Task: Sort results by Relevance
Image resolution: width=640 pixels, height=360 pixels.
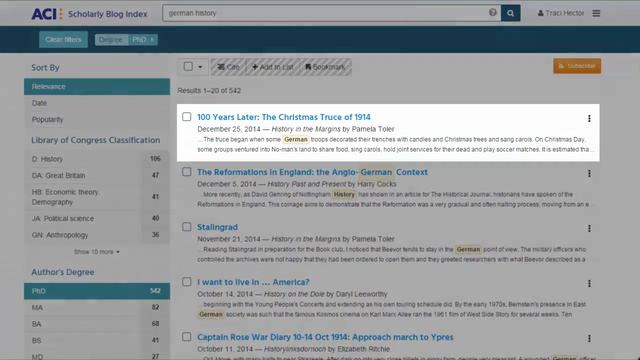Action: coord(97,87)
